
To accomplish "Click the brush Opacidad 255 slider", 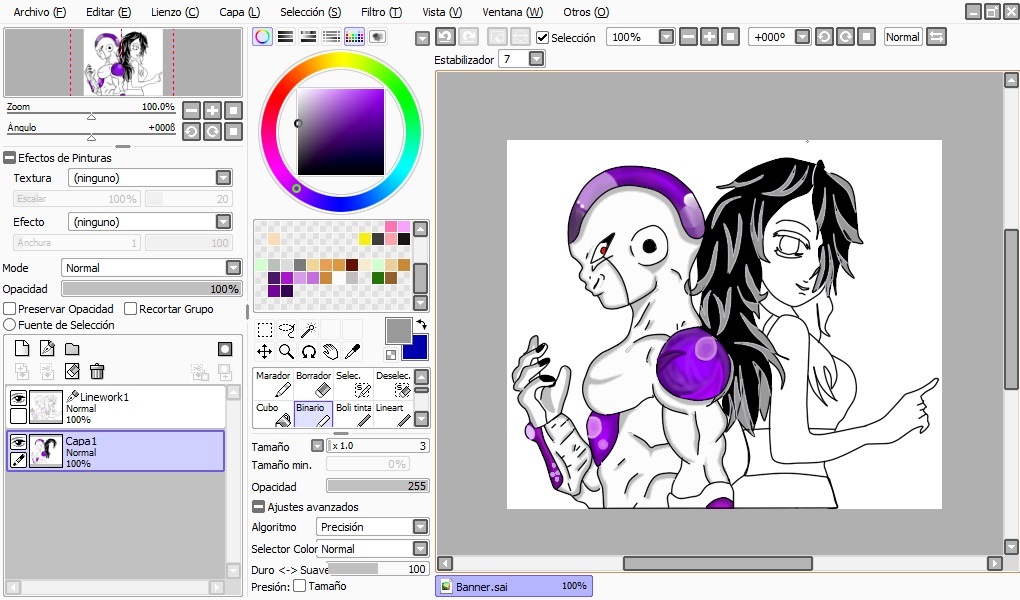I will pyautogui.click(x=377, y=486).
